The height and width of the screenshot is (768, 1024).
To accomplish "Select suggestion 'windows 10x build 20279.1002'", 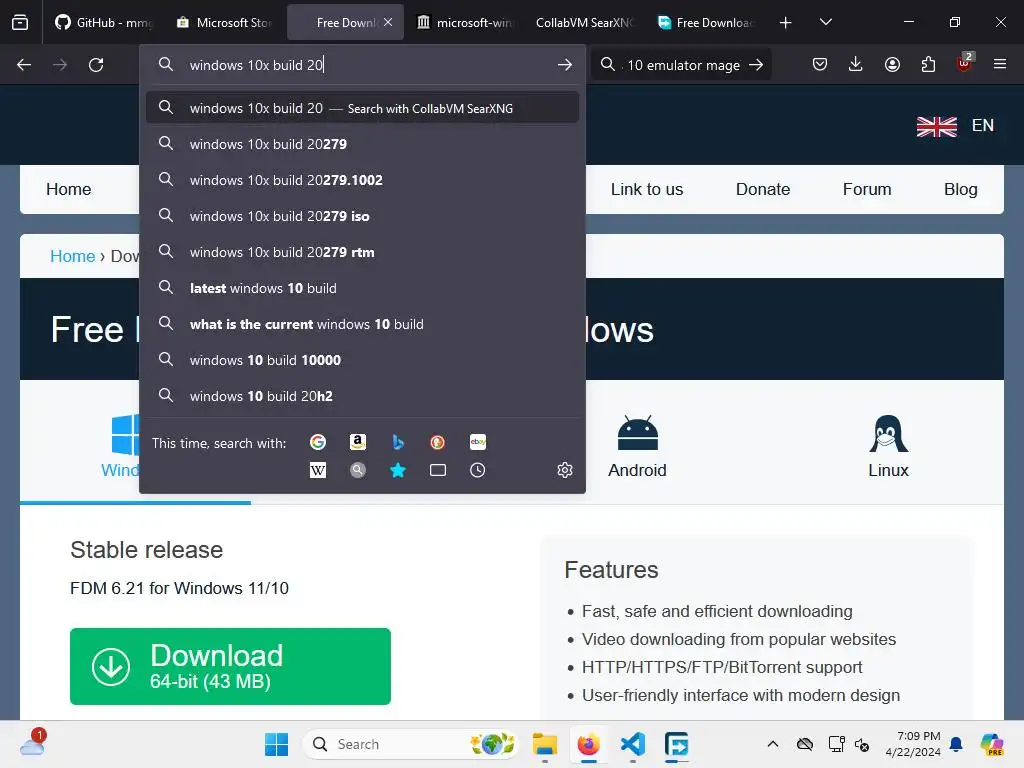I will tap(362, 180).
